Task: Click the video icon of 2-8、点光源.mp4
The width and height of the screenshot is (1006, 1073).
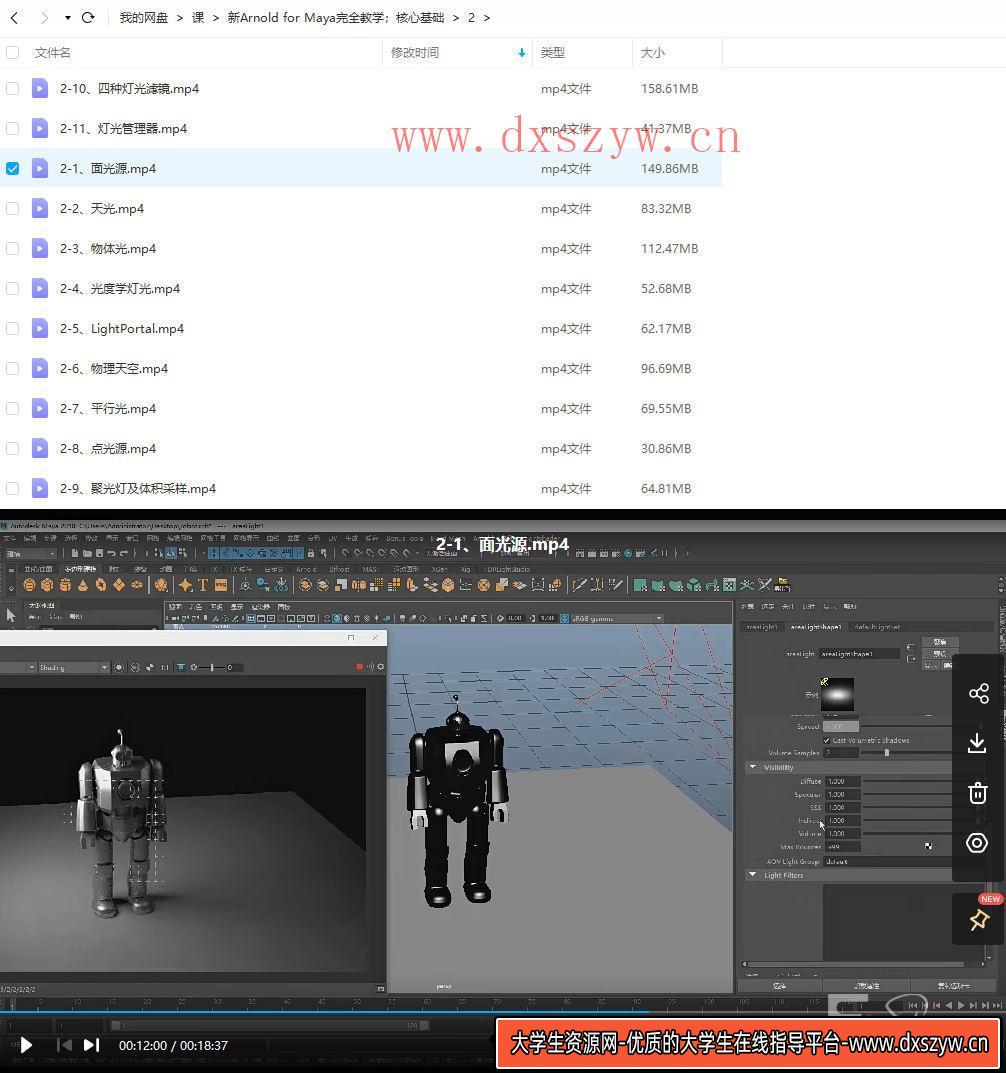Action: tap(40, 449)
